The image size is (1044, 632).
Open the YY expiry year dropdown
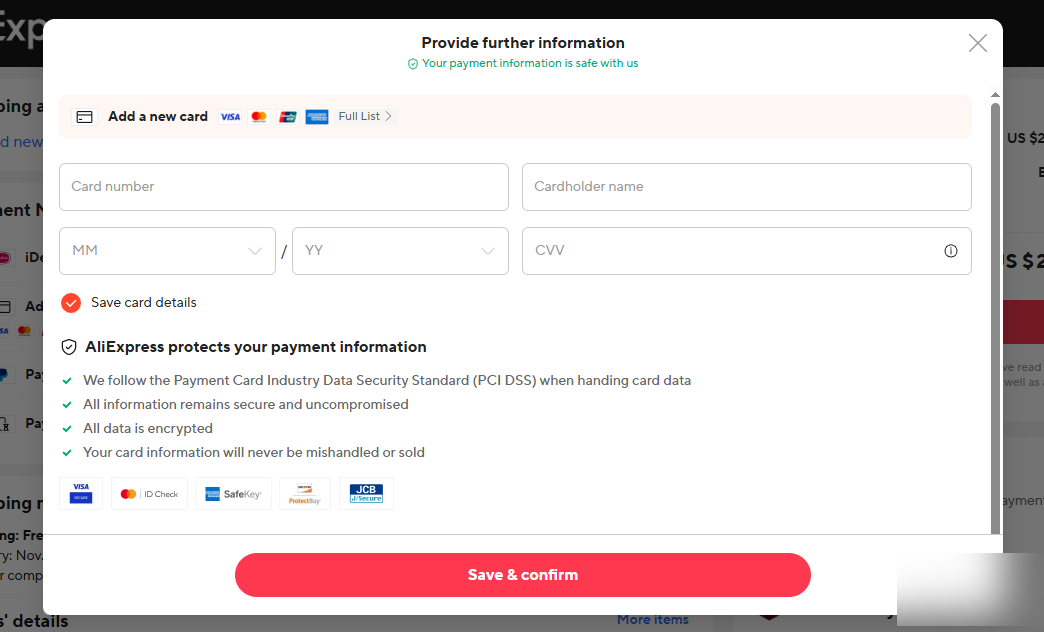coord(400,251)
